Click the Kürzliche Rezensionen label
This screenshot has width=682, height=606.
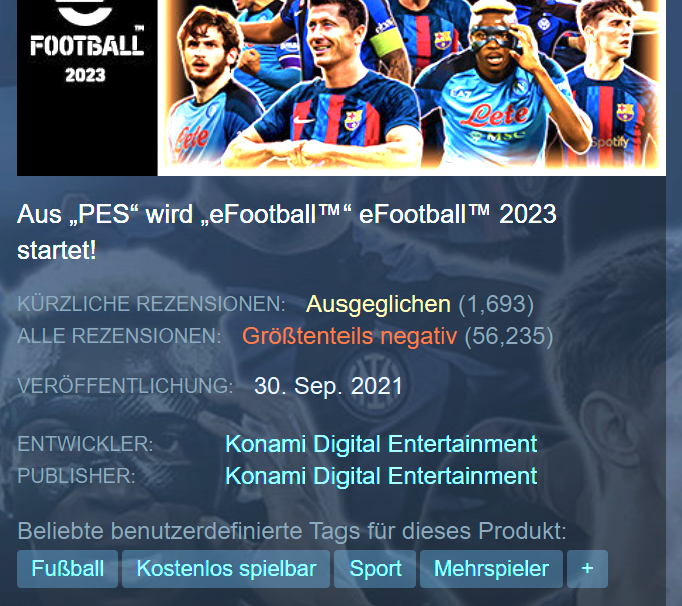point(151,304)
